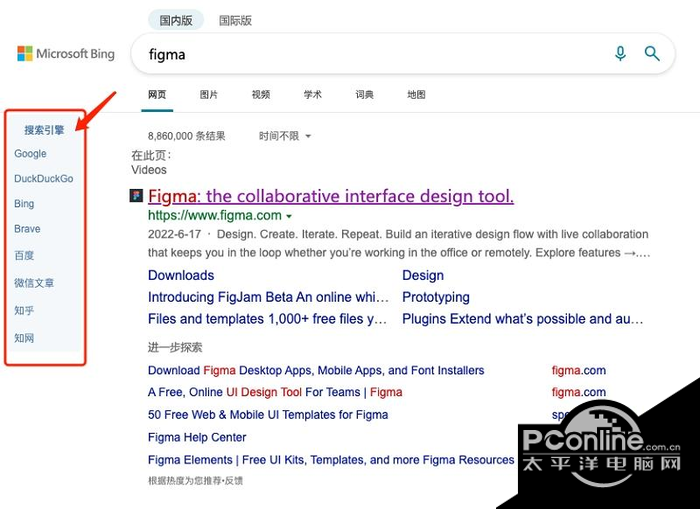This screenshot has height=509, width=700.
Task: Open Figma collaborative interface design tool result
Action: (331, 196)
